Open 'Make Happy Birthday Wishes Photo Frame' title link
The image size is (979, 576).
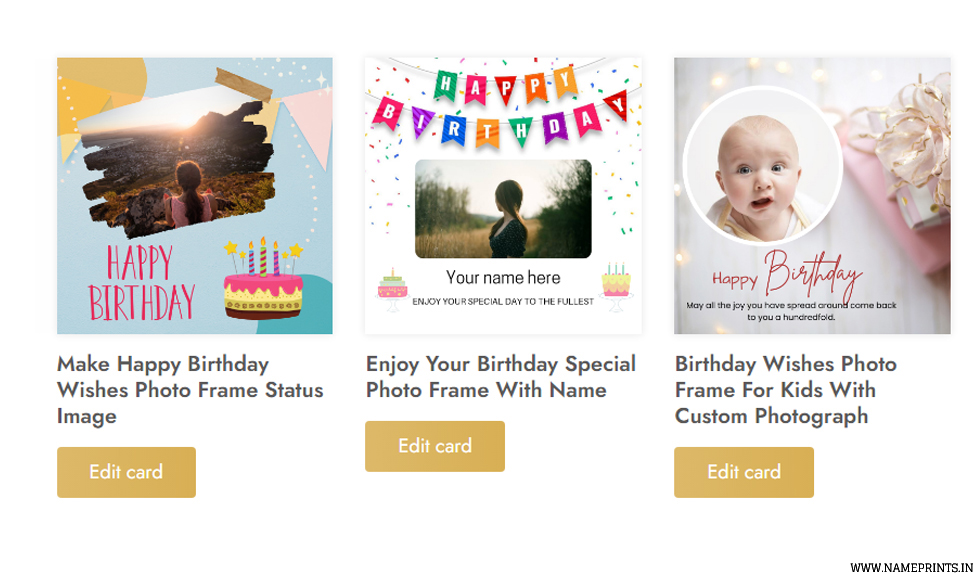[x=190, y=390]
